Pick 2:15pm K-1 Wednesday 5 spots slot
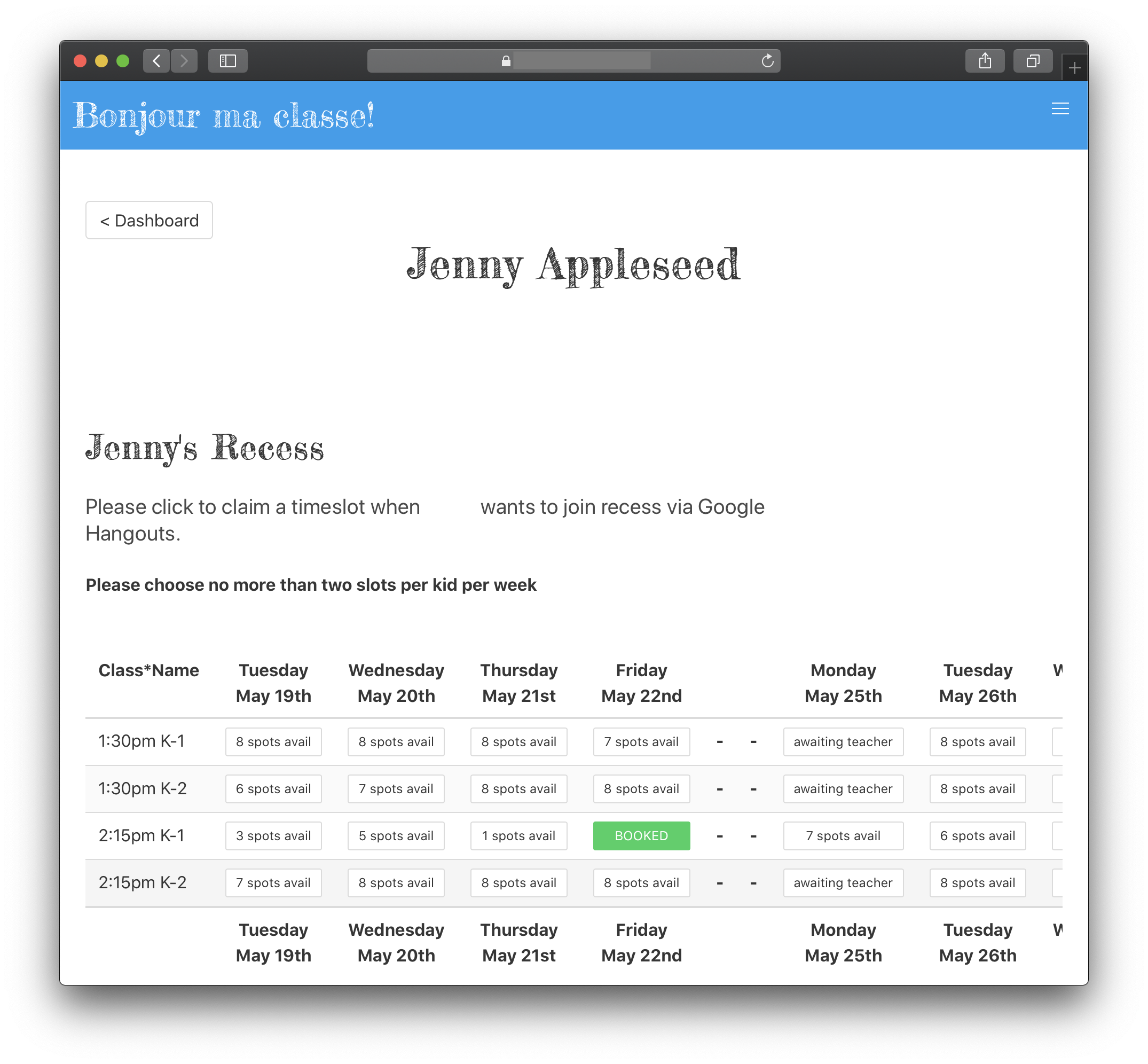1148x1064 pixels. (x=396, y=835)
